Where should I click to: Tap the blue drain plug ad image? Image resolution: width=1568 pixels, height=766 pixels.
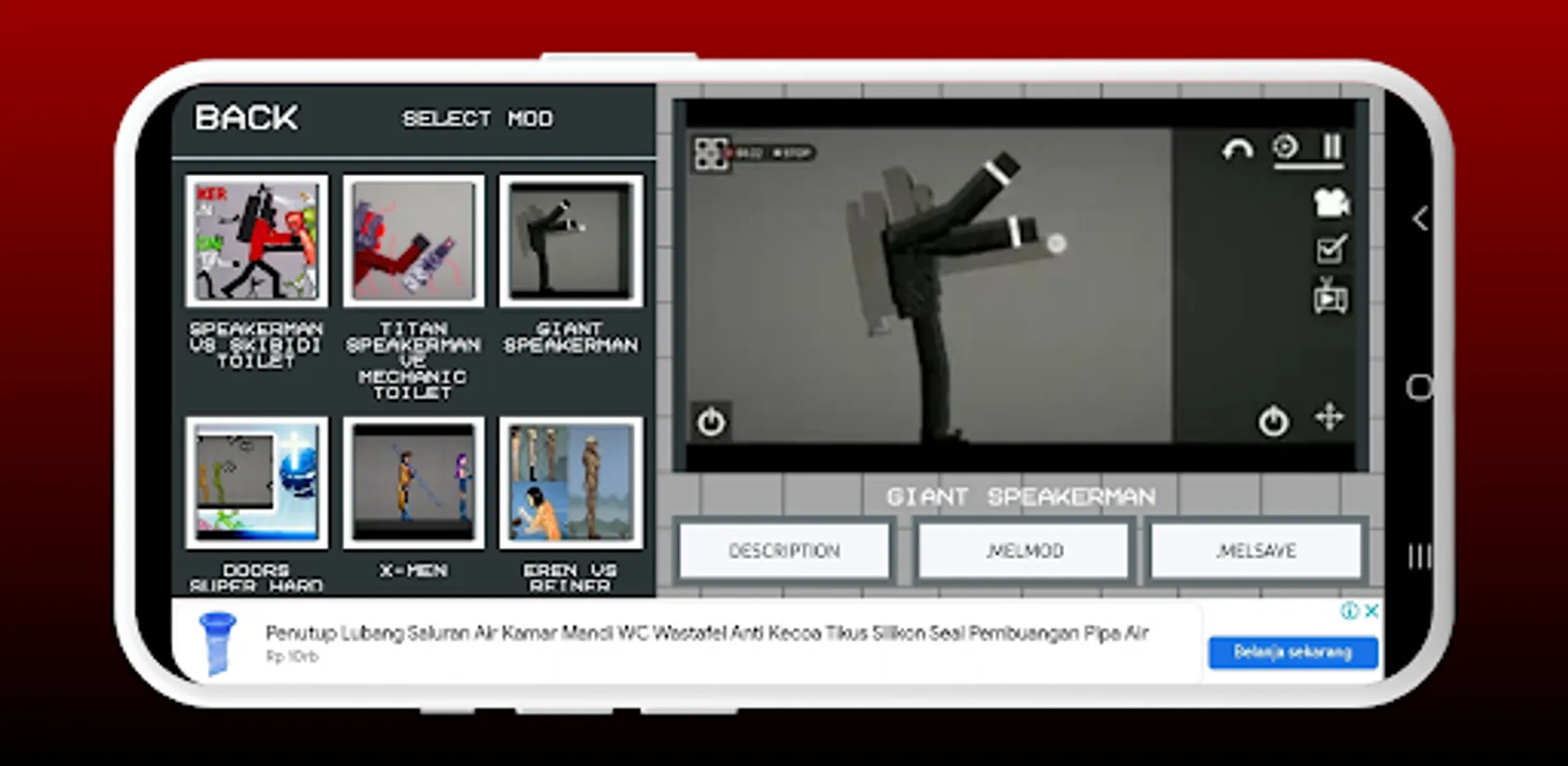pyautogui.click(x=218, y=643)
